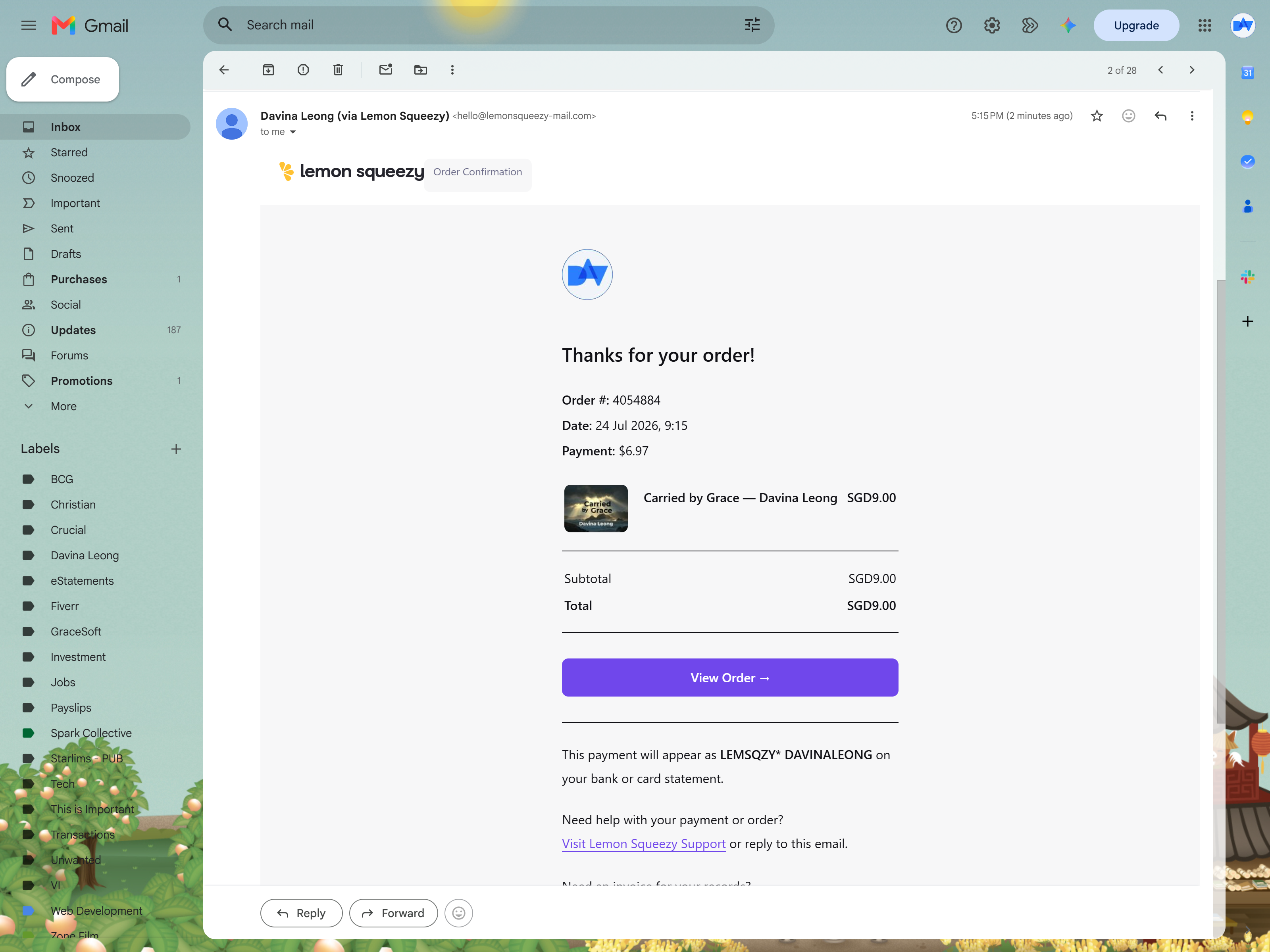Click the seller logo in email body
1270x952 pixels.
[x=587, y=274]
